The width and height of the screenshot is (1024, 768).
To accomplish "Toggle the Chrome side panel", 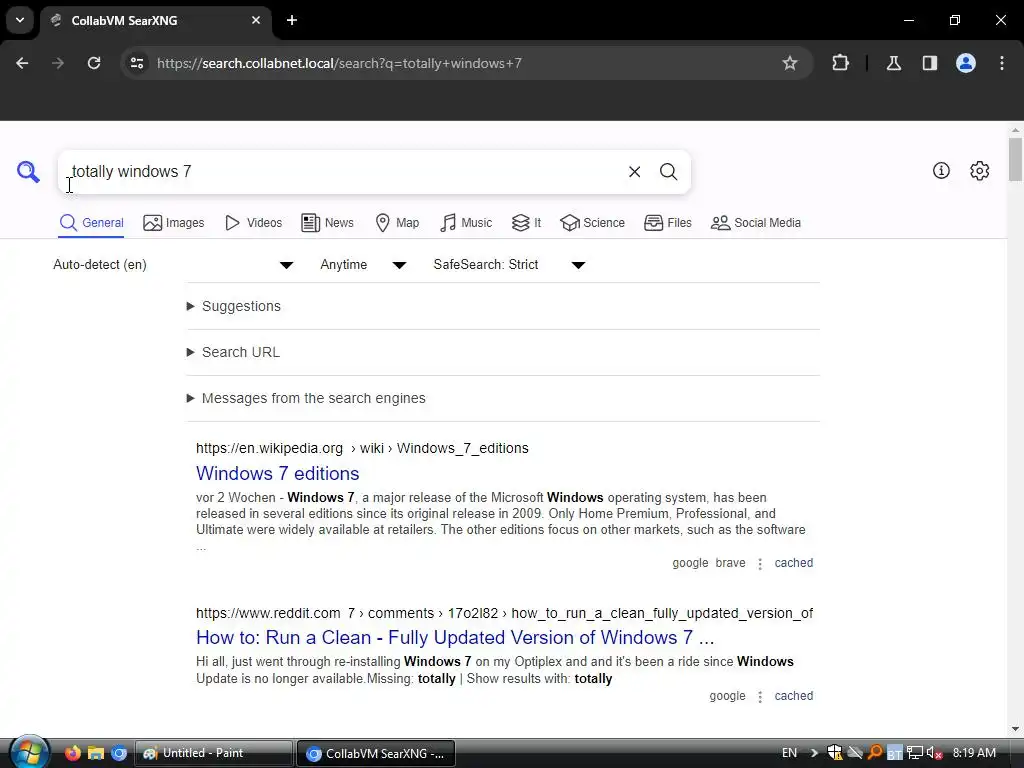I will tap(930, 63).
